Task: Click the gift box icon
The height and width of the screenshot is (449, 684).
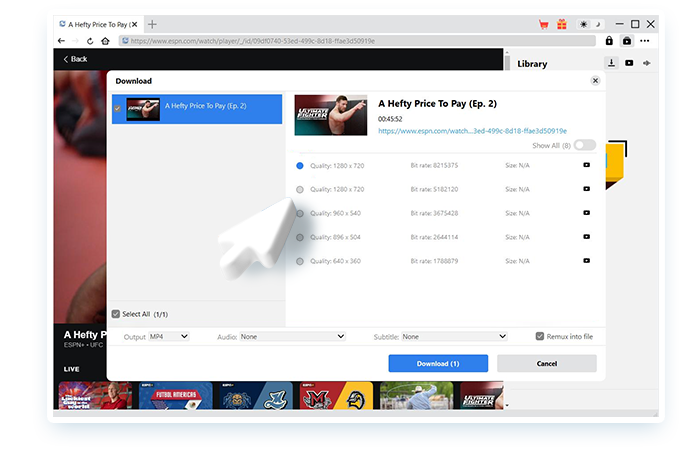Action: [x=562, y=24]
